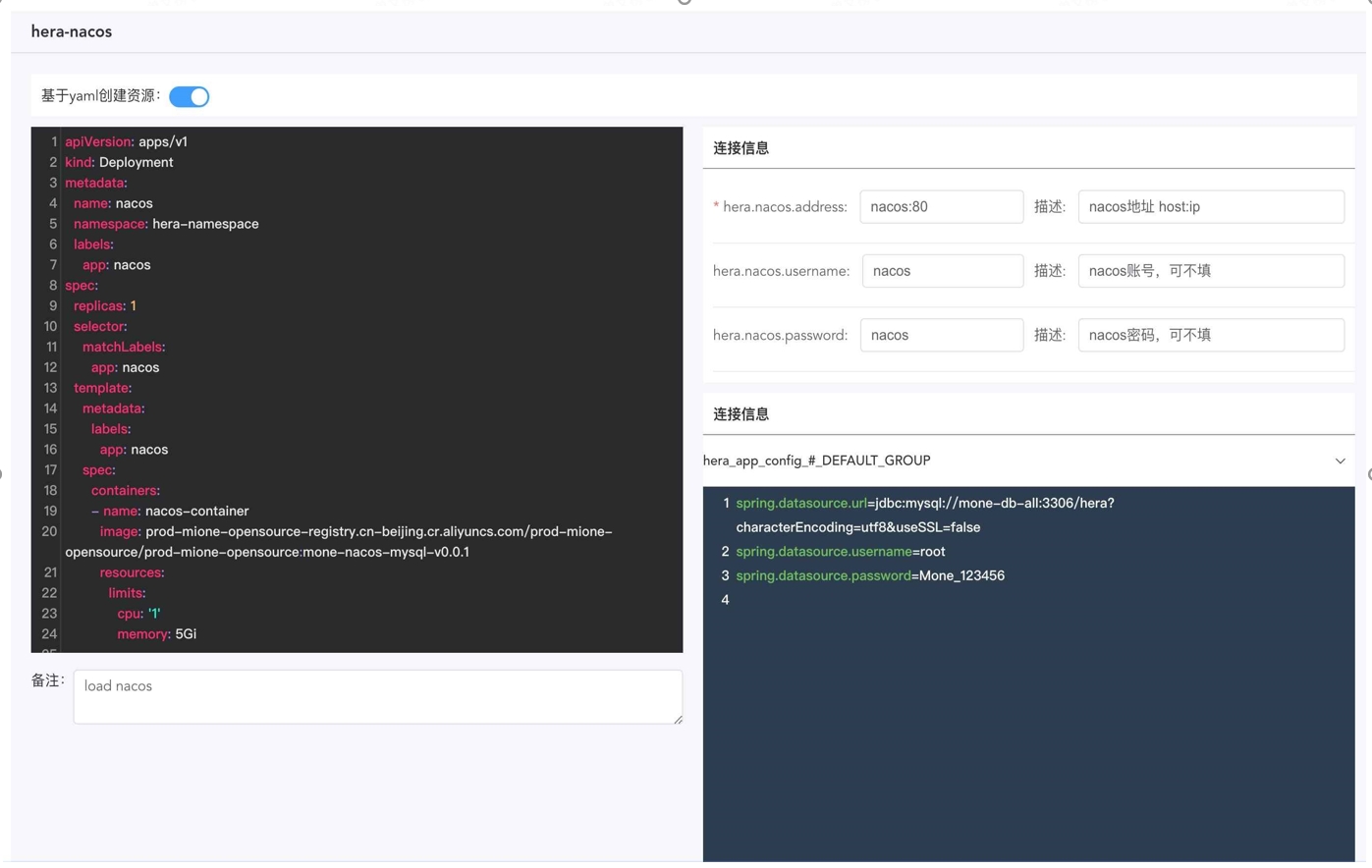Click the second 连接信息 section header
Viewport: 1372px width, 868px height.
741,414
